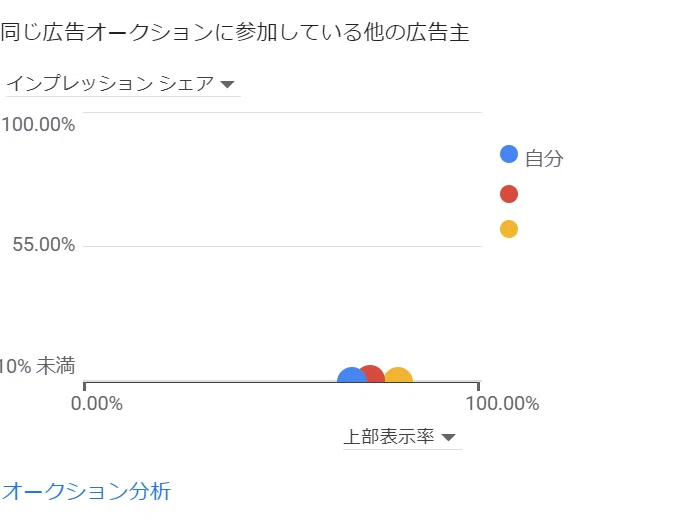Click the red legend dot

509,194
